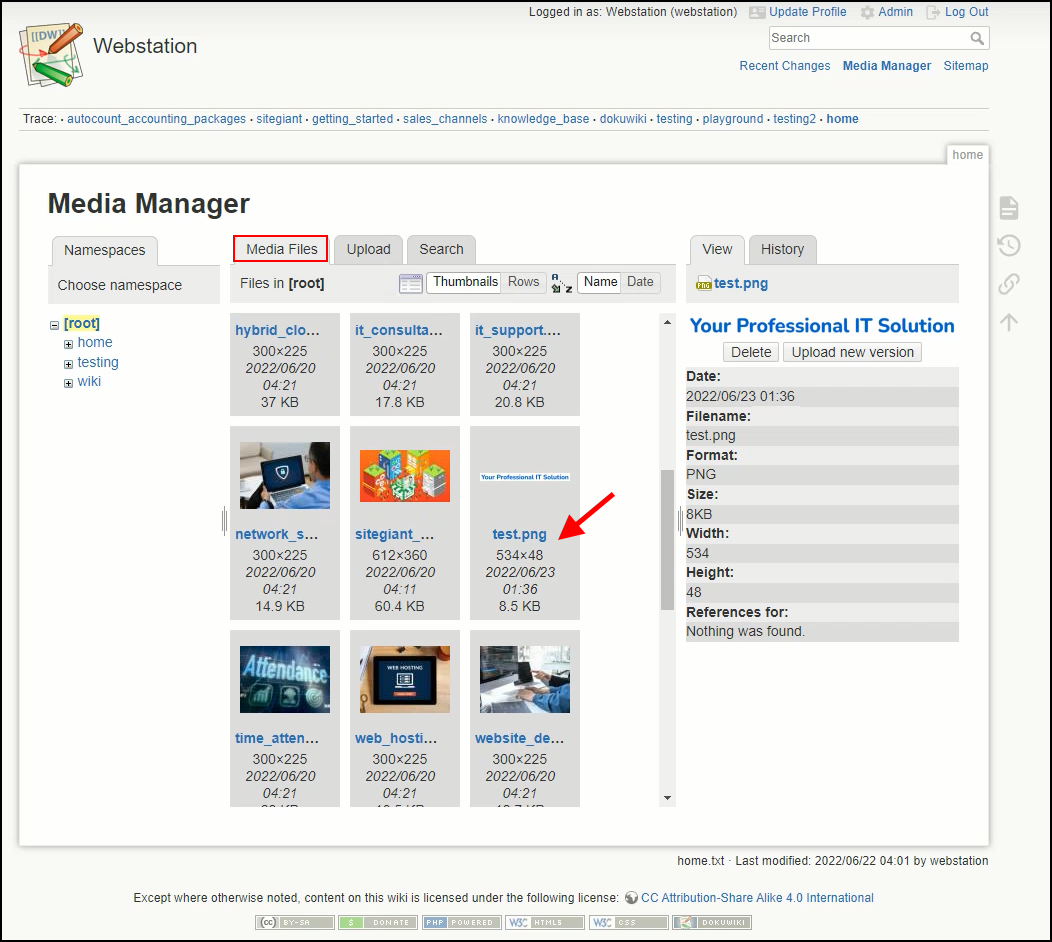1052x942 pixels.
Task: Click the file list scroll up arrow
Action: 667,323
